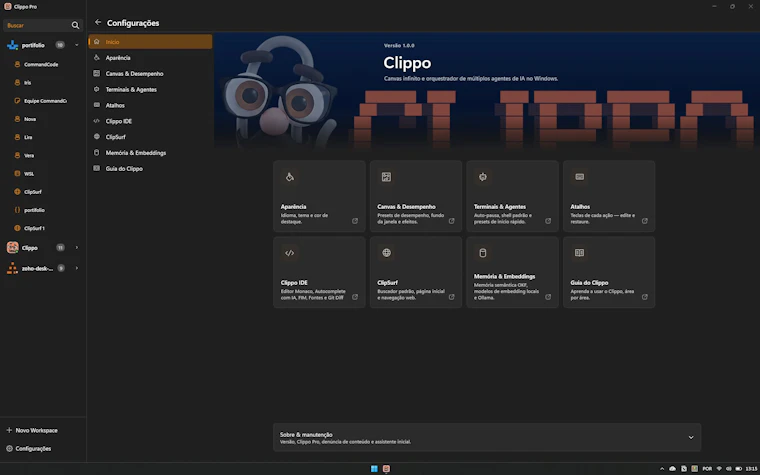The image size is (760, 475).
Task: Expand the zoho-desk workspace chevron
Action: [x=77, y=268]
